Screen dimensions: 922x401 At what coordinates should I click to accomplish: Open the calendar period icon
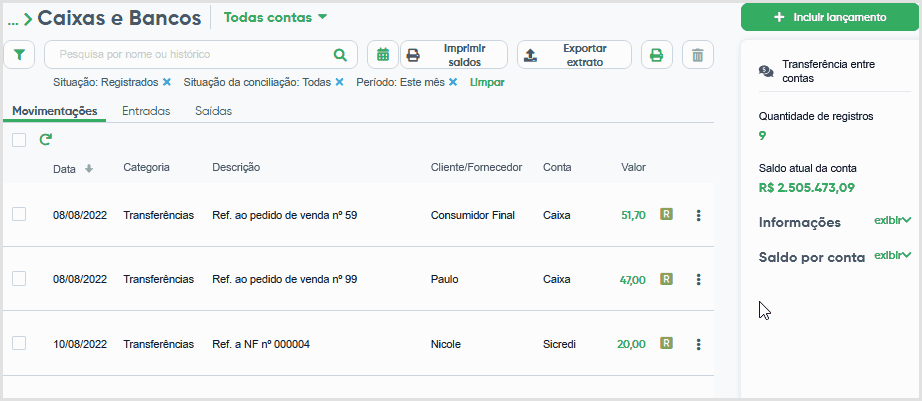383,55
